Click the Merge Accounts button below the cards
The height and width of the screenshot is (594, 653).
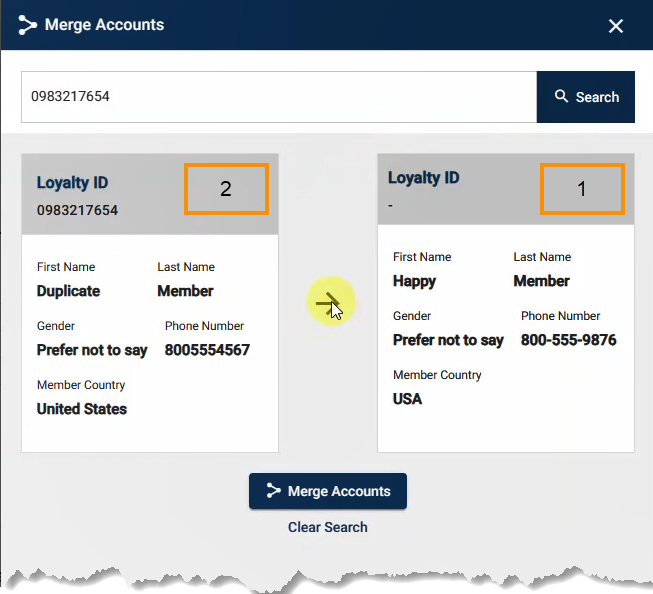click(x=328, y=491)
